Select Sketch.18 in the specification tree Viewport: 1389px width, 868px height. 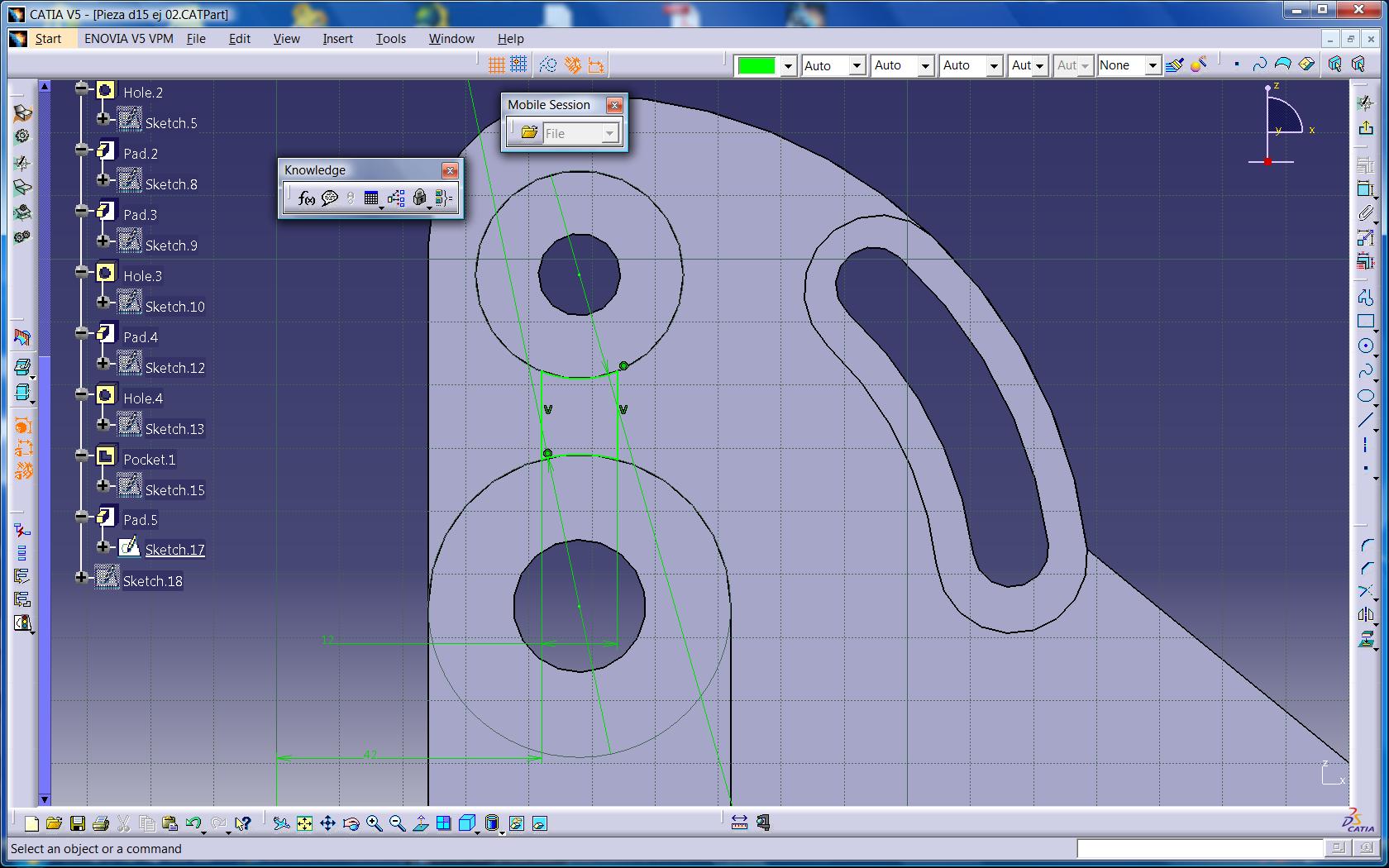coord(152,581)
